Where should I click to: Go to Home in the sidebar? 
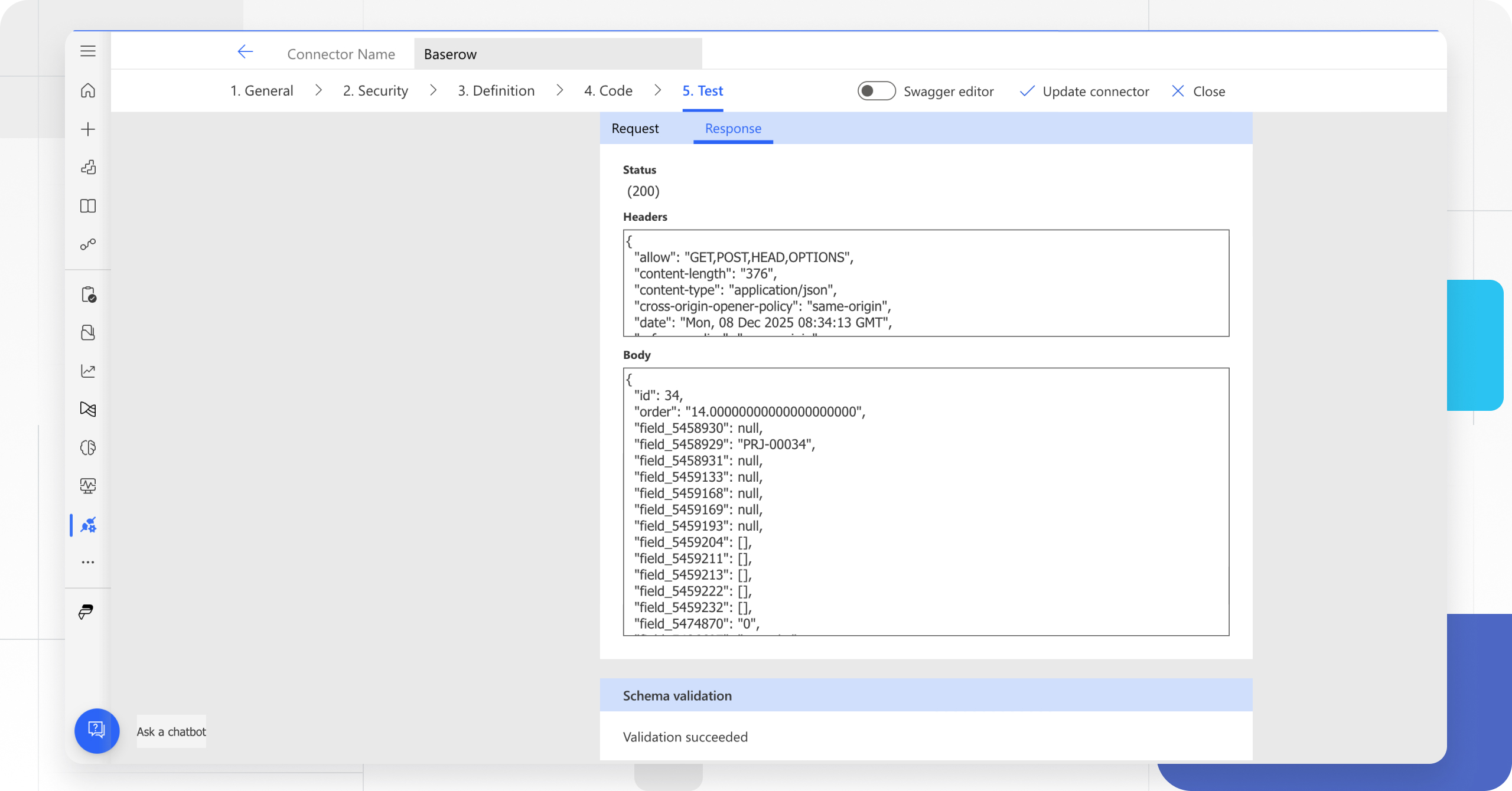click(x=88, y=90)
